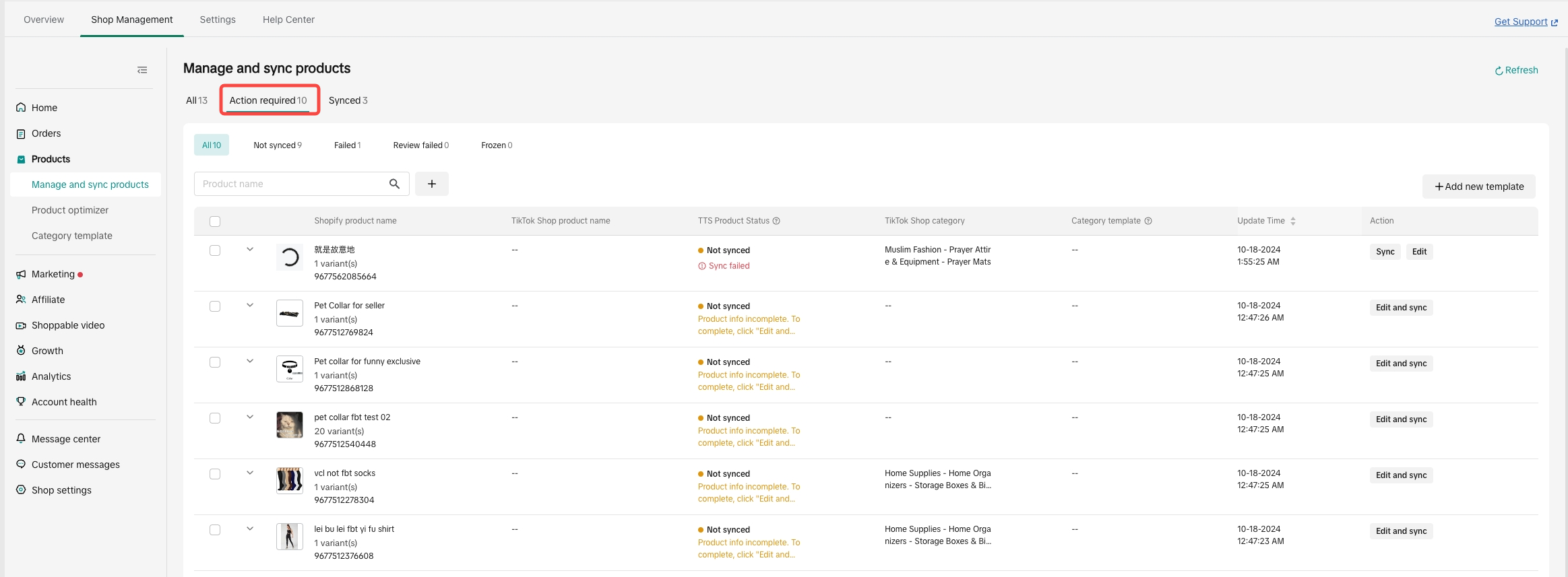
Task: Click Add new template button
Action: click(1478, 186)
